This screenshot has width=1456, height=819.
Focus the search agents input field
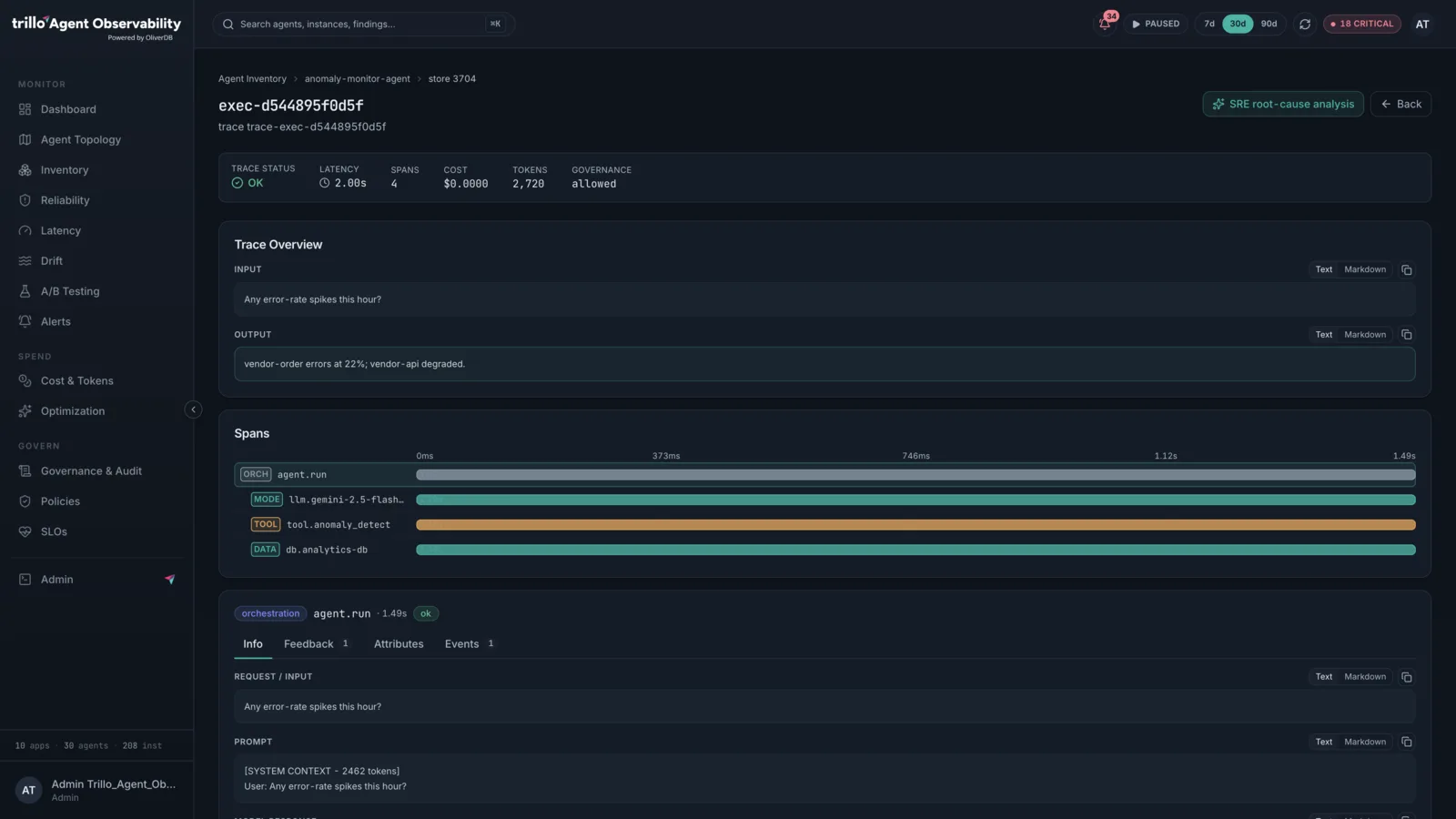click(x=364, y=24)
